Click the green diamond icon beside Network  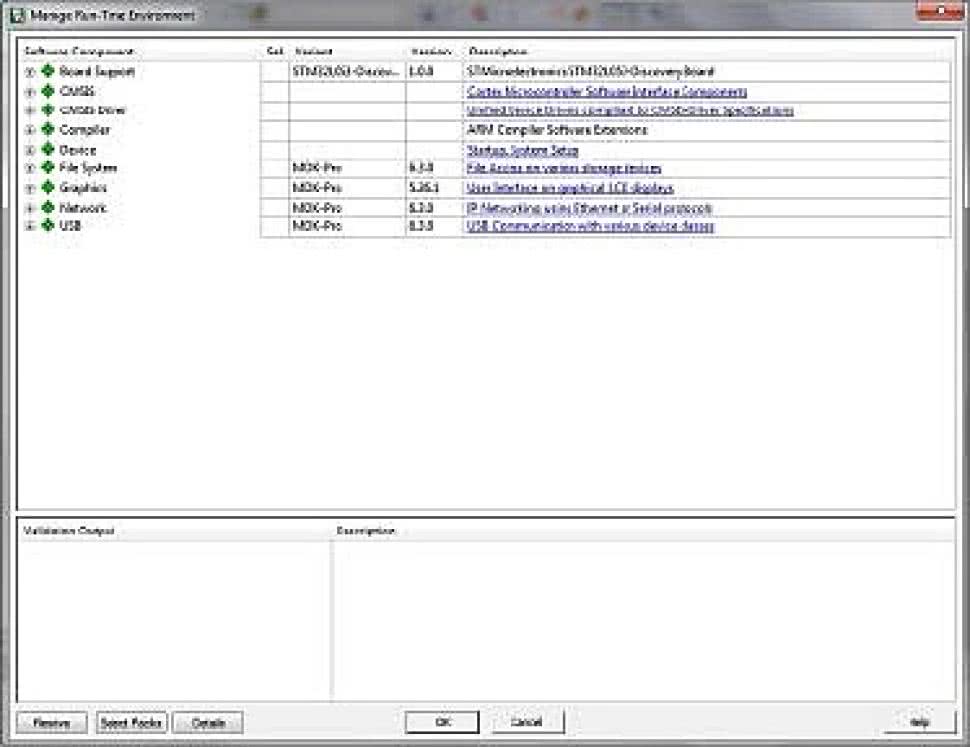tap(47, 208)
